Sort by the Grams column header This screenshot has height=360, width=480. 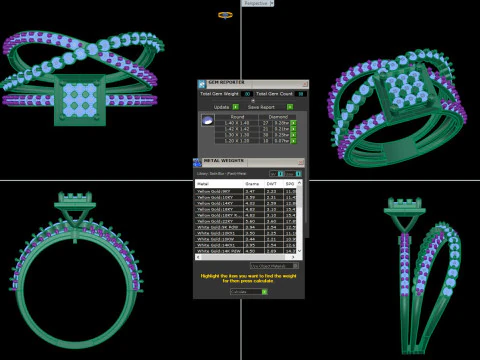coord(254,184)
